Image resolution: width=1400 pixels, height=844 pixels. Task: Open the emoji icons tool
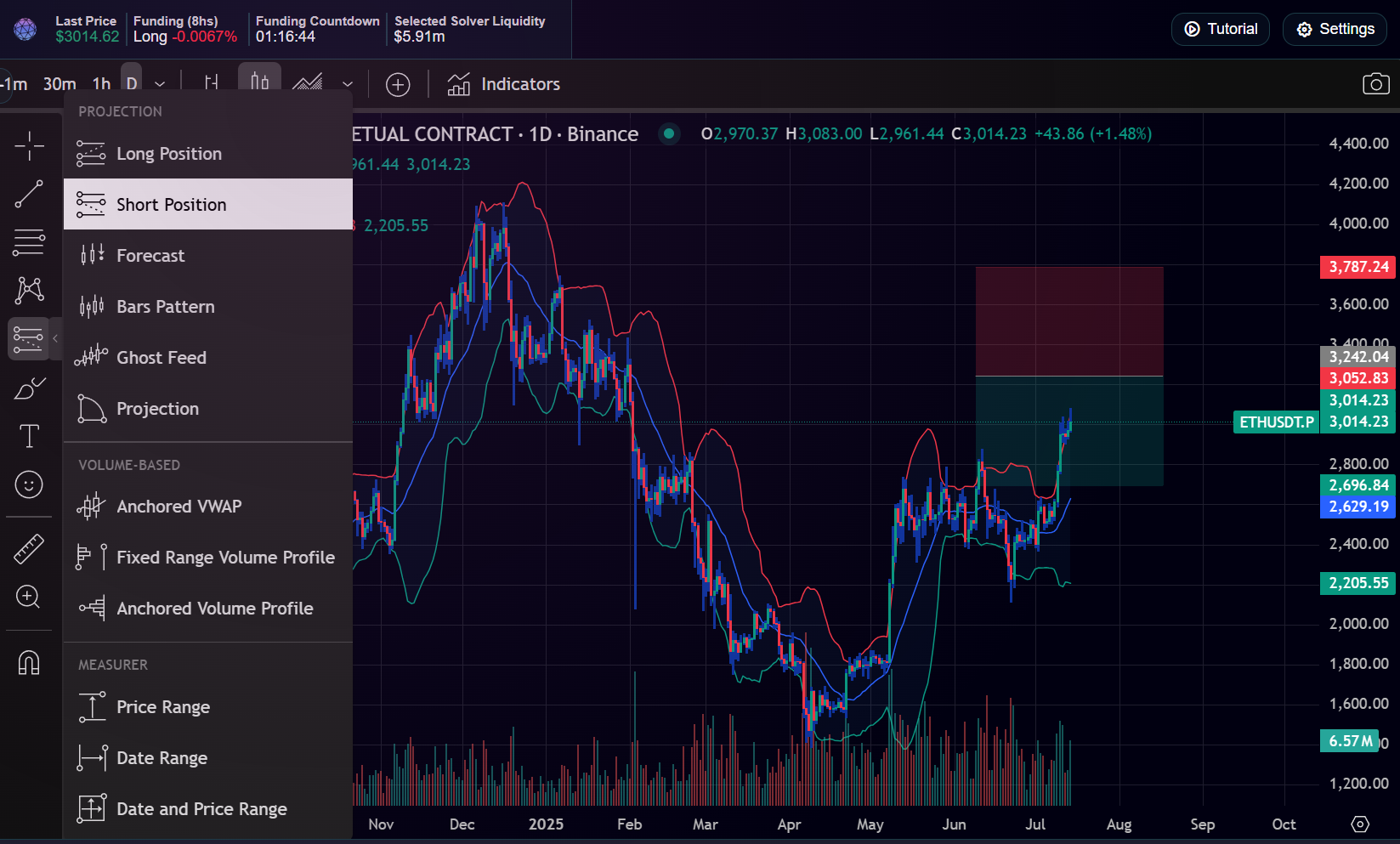(x=29, y=484)
